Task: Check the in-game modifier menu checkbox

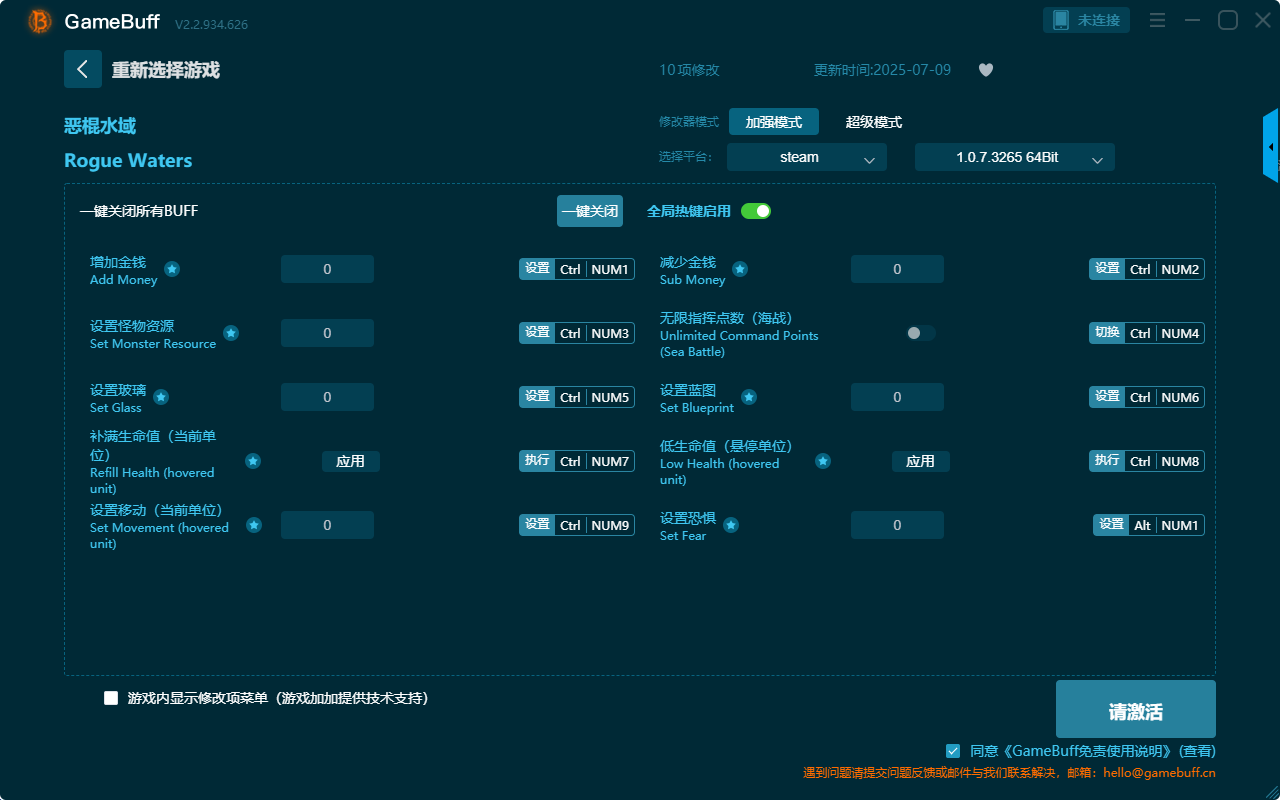Action: 111,698
